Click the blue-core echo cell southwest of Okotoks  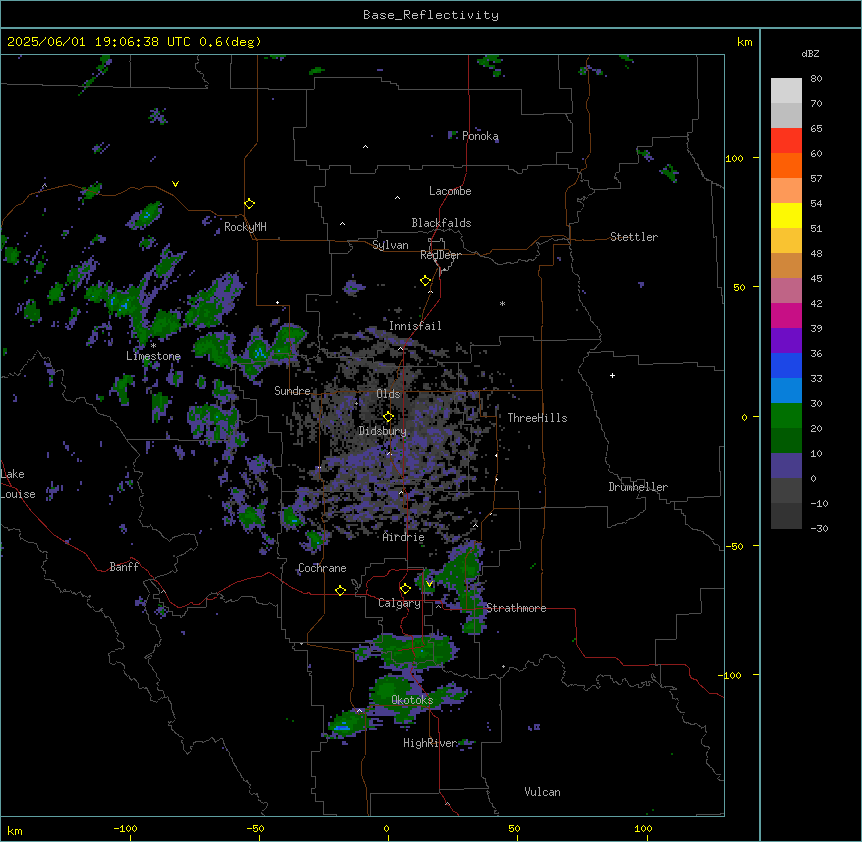[x=346, y=723]
